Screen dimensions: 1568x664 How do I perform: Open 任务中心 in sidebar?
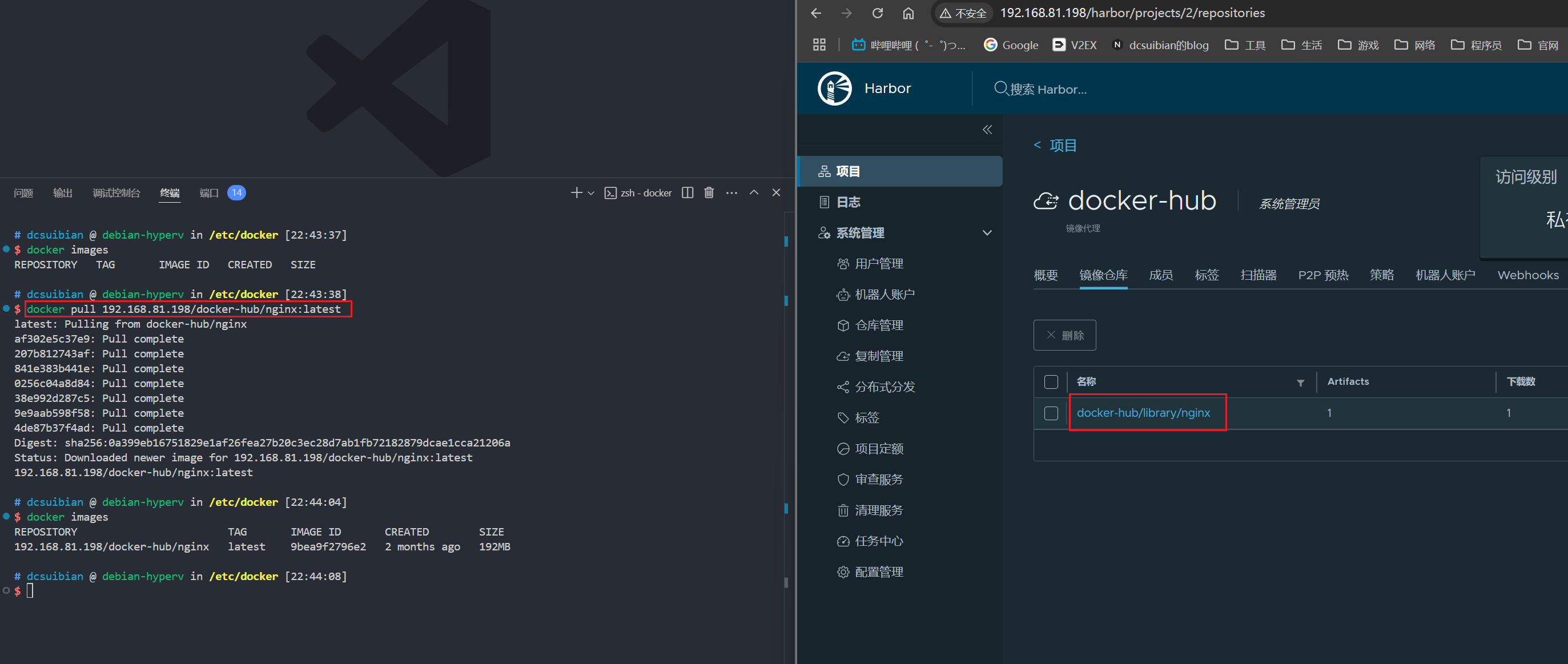[871, 541]
